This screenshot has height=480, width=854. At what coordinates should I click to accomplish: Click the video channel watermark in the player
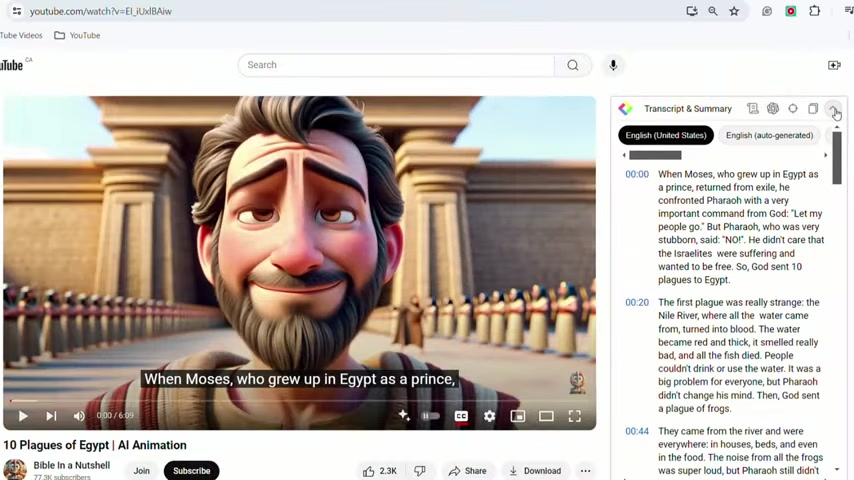(577, 382)
